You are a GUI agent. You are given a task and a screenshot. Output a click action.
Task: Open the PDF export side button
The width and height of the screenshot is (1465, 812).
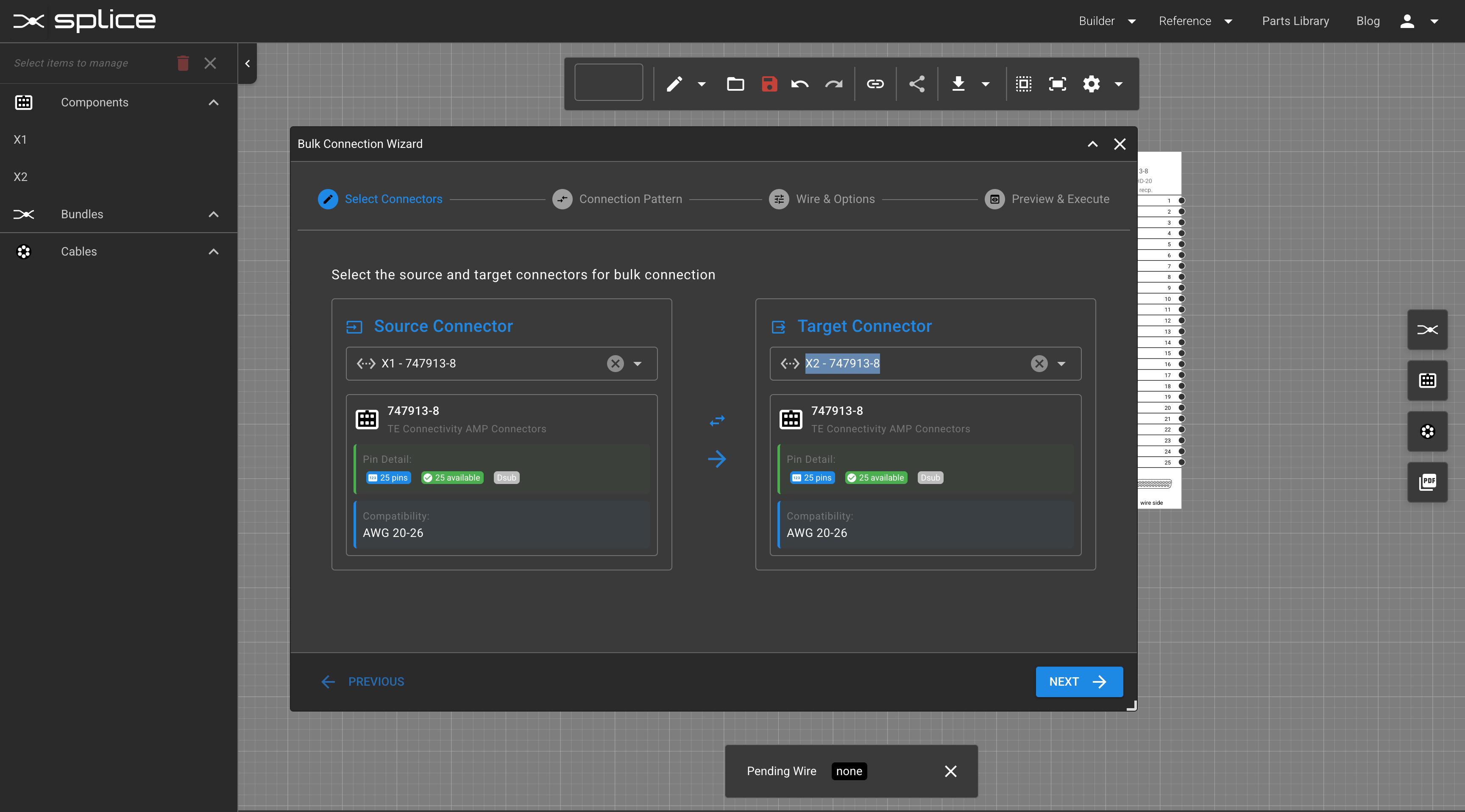coord(1427,482)
